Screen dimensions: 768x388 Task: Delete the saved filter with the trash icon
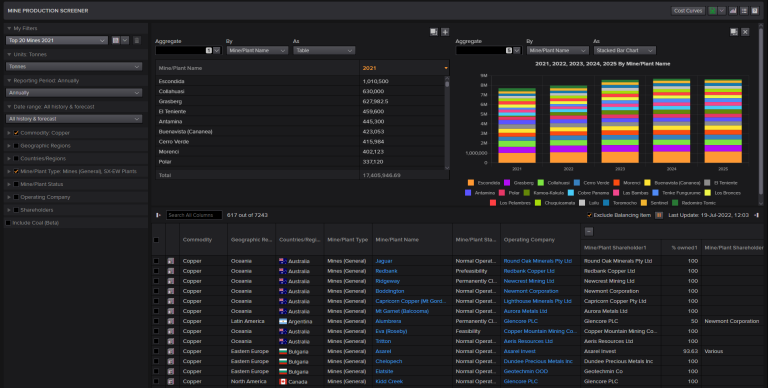tap(137, 40)
